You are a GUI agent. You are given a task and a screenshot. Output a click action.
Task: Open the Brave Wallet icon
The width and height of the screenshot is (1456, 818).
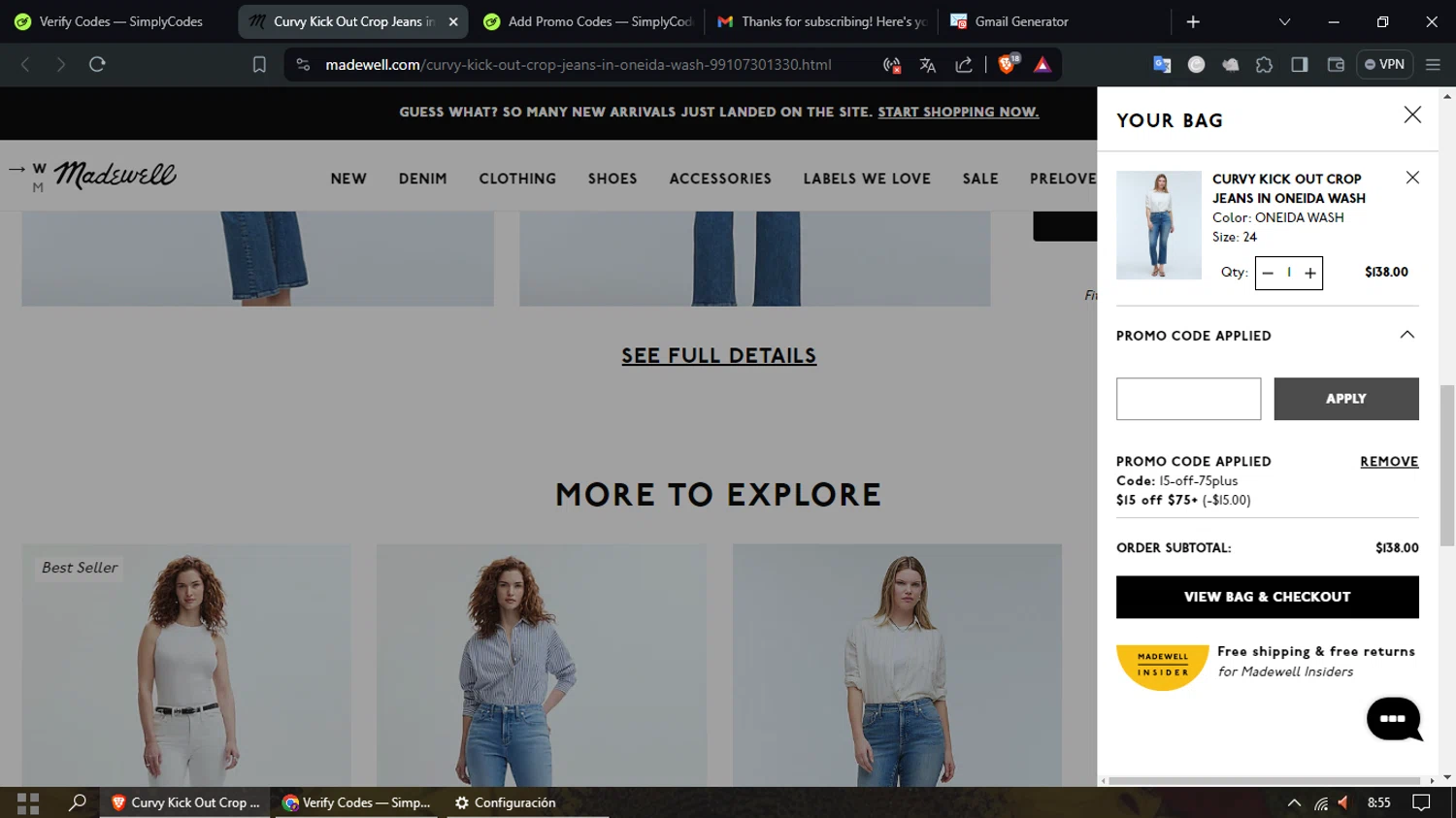tap(1336, 64)
